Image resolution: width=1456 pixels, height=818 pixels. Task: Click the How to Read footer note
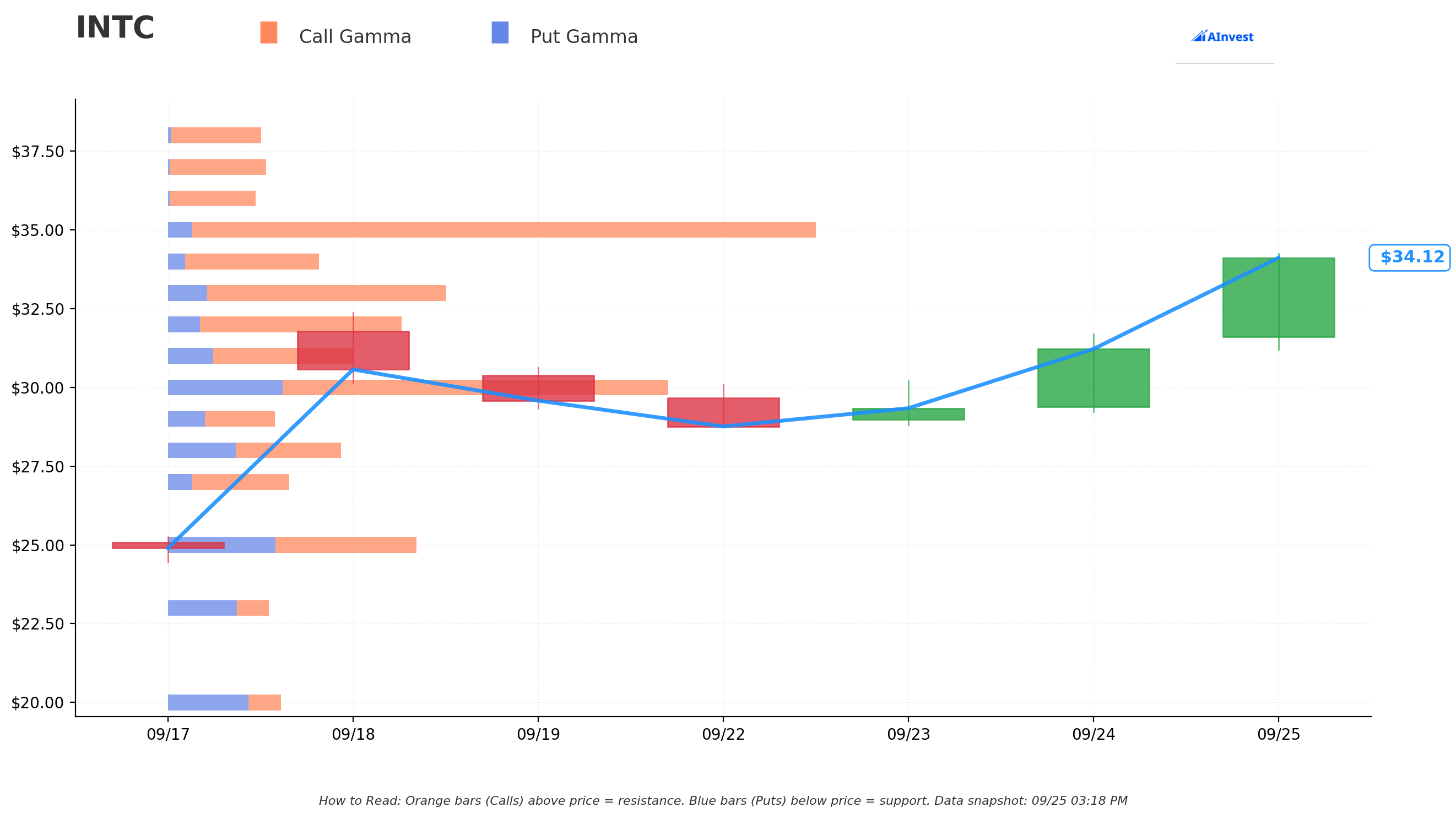(x=723, y=801)
